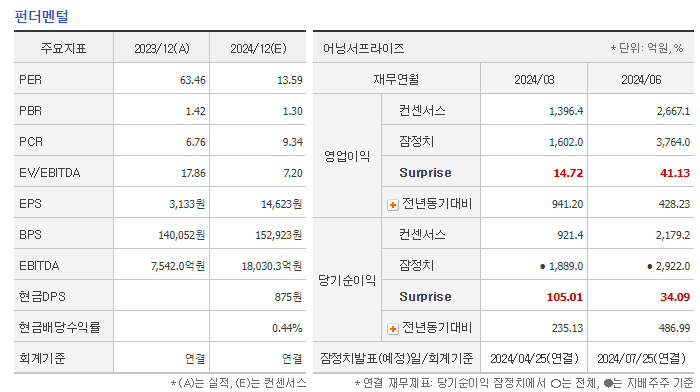
Task: Click the EBITDA row label
Action: (39, 266)
